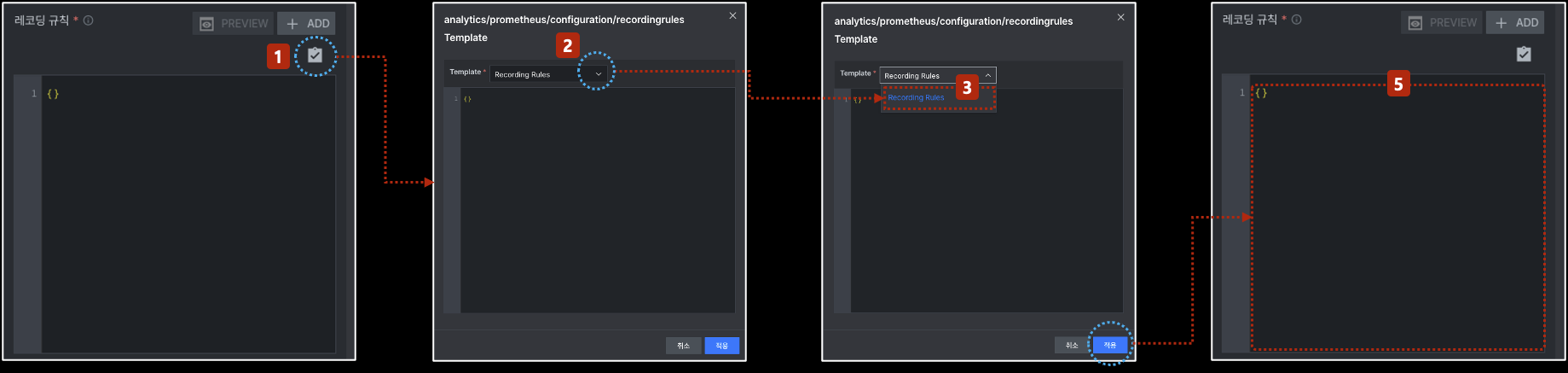
Task: Click the info icon next to 레코딩 규칙 in the step 1 panel
Action: point(88,20)
